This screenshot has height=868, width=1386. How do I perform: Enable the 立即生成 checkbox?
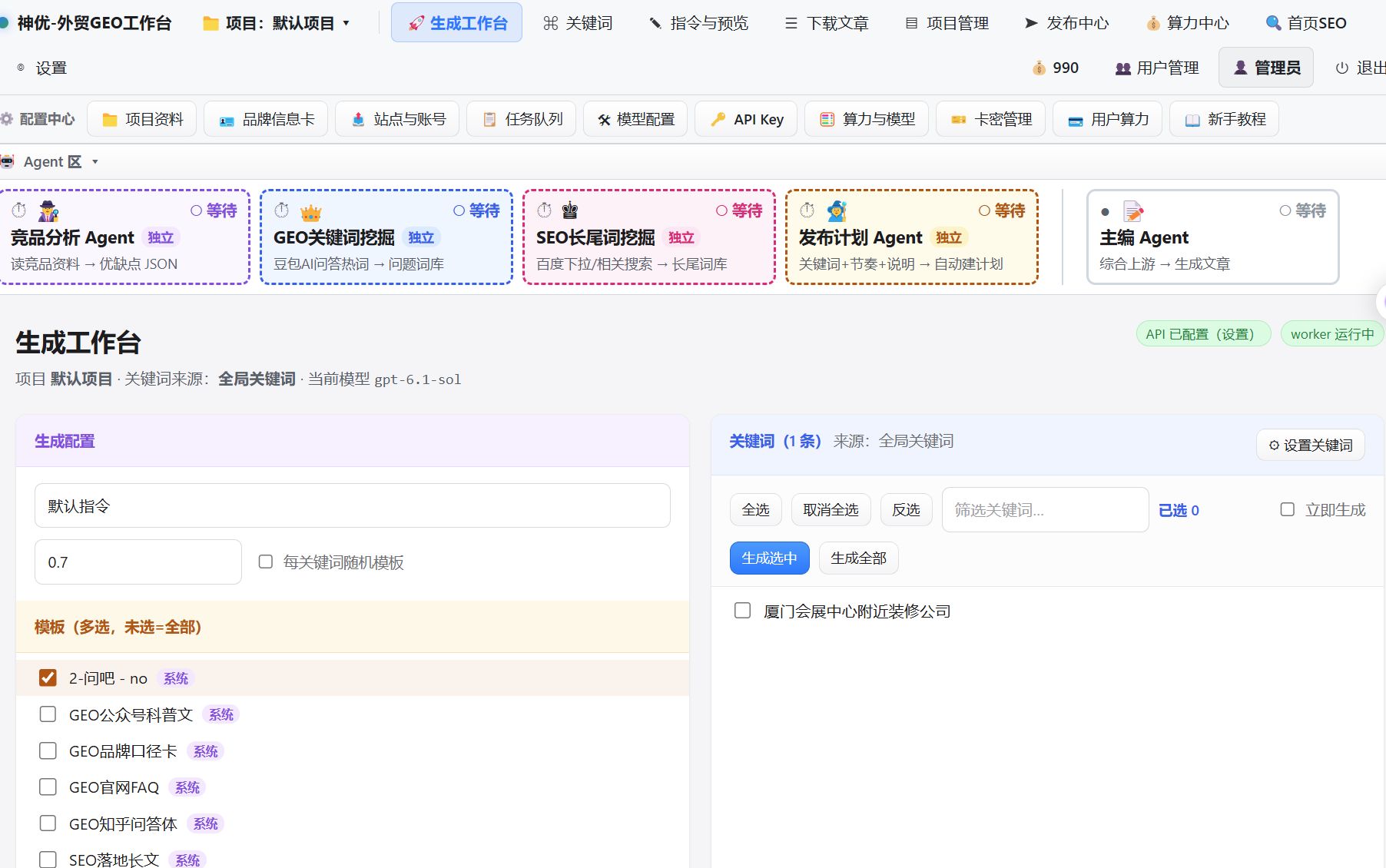click(1288, 509)
